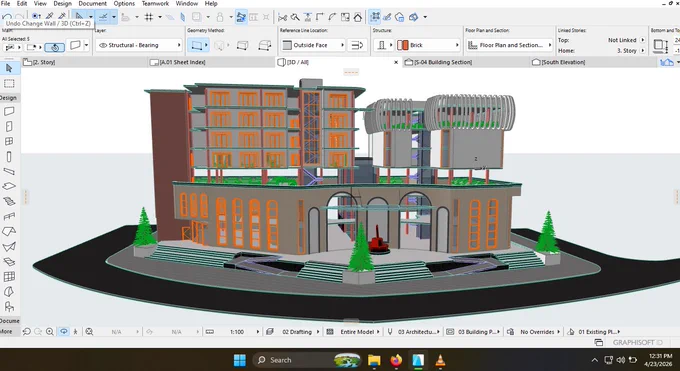The width and height of the screenshot is (680, 371).
Task: Select the Marquee tool
Action: point(9,83)
